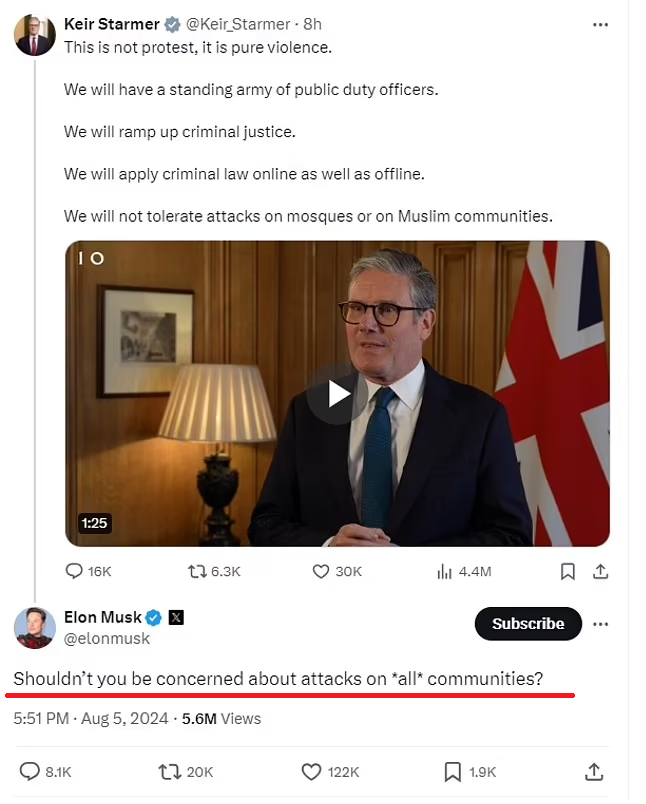Reply to Keir Starmer's post
The height and width of the screenshot is (804, 646).
point(75,572)
